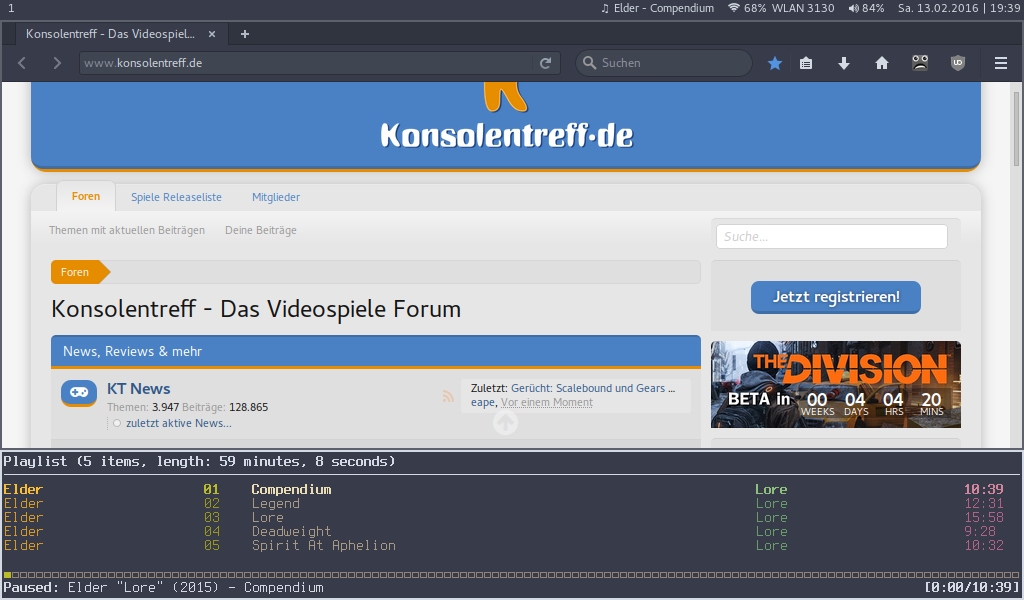Image resolution: width=1024 pixels, height=600 pixels.
Task: Focus the forum Suche... field
Action: click(831, 236)
